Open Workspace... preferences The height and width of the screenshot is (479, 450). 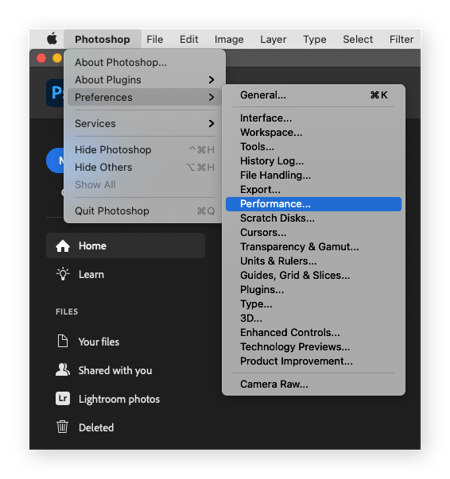[313, 132]
